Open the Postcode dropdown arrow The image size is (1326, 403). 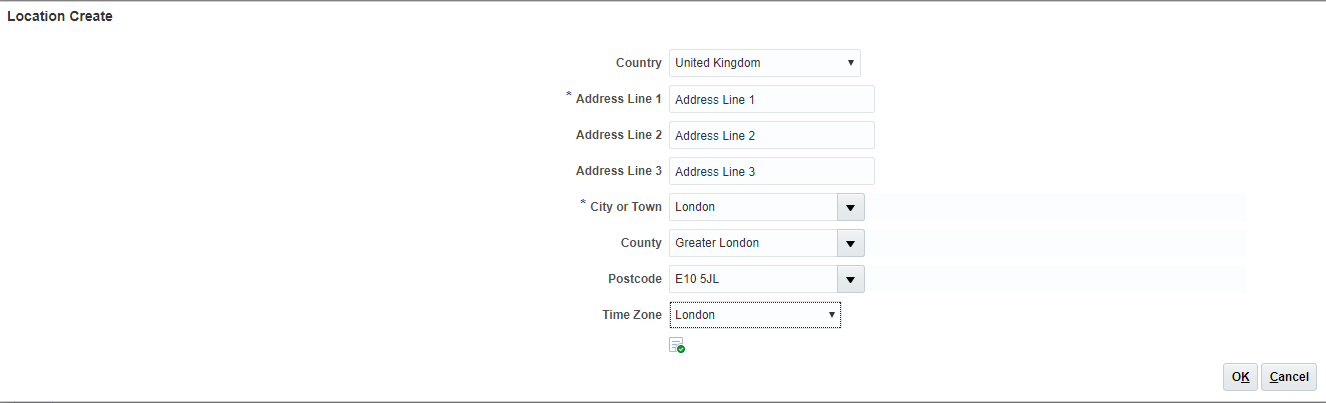[850, 279]
